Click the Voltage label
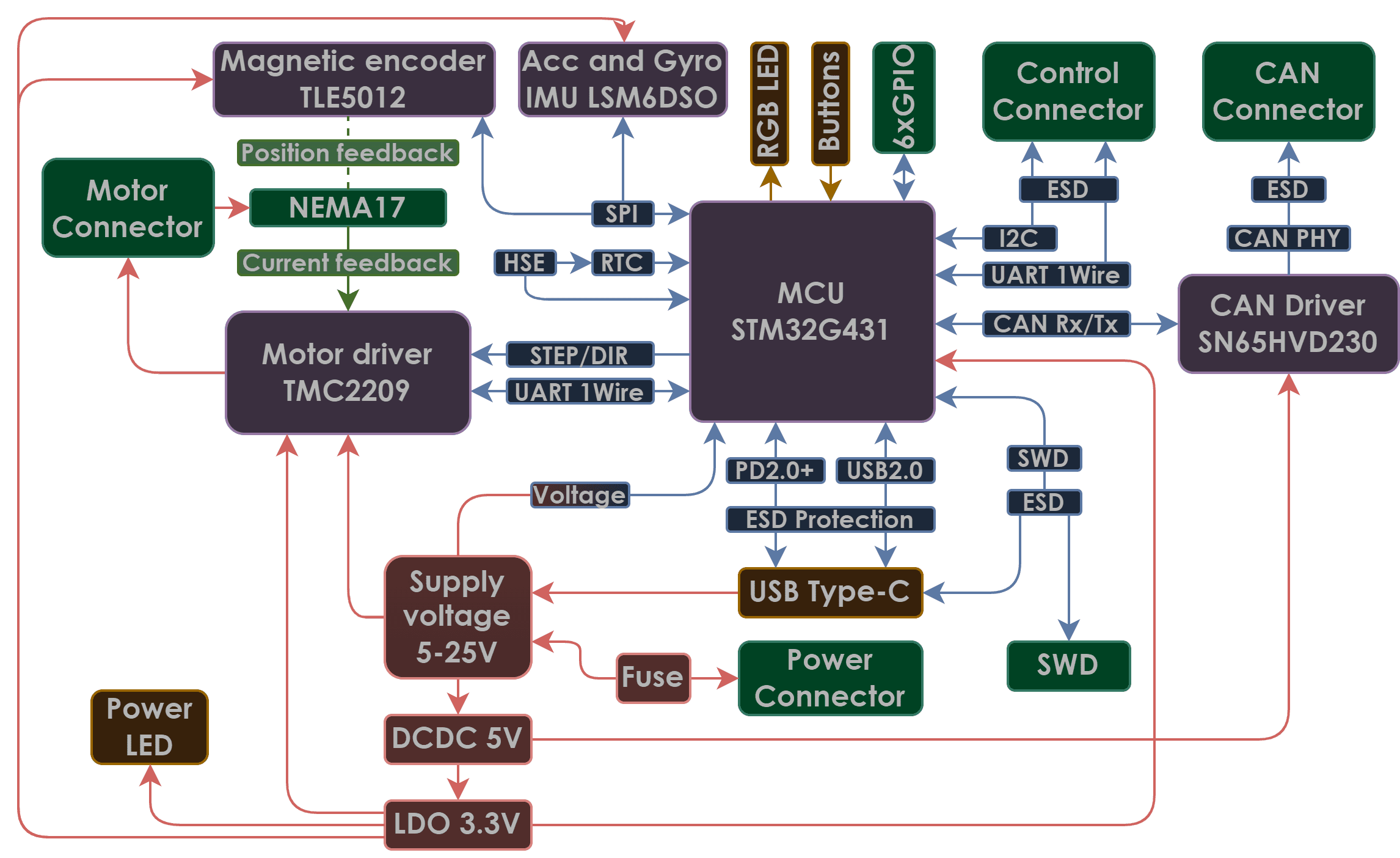This screenshot has height=858, width=1400. [x=580, y=495]
